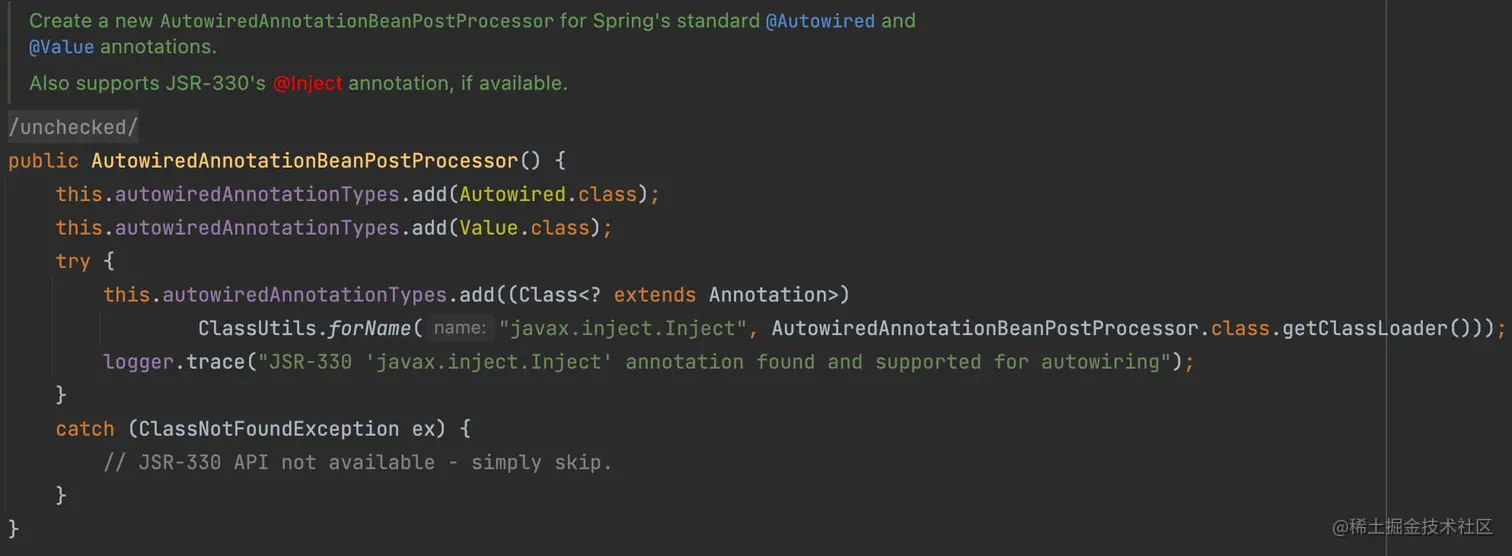Click the public keyword
Image resolution: width=1512 pixels, height=556 pixels.
43,160
